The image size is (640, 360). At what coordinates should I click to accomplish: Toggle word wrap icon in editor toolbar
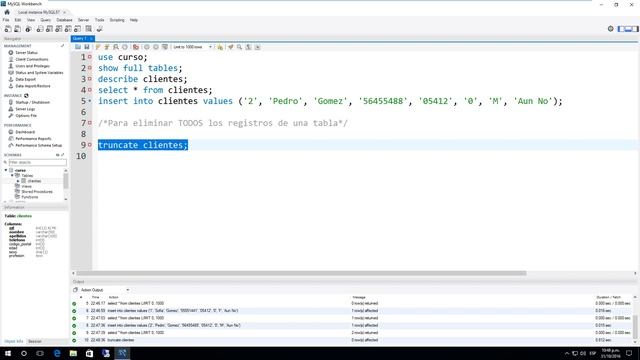(x=258, y=47)
